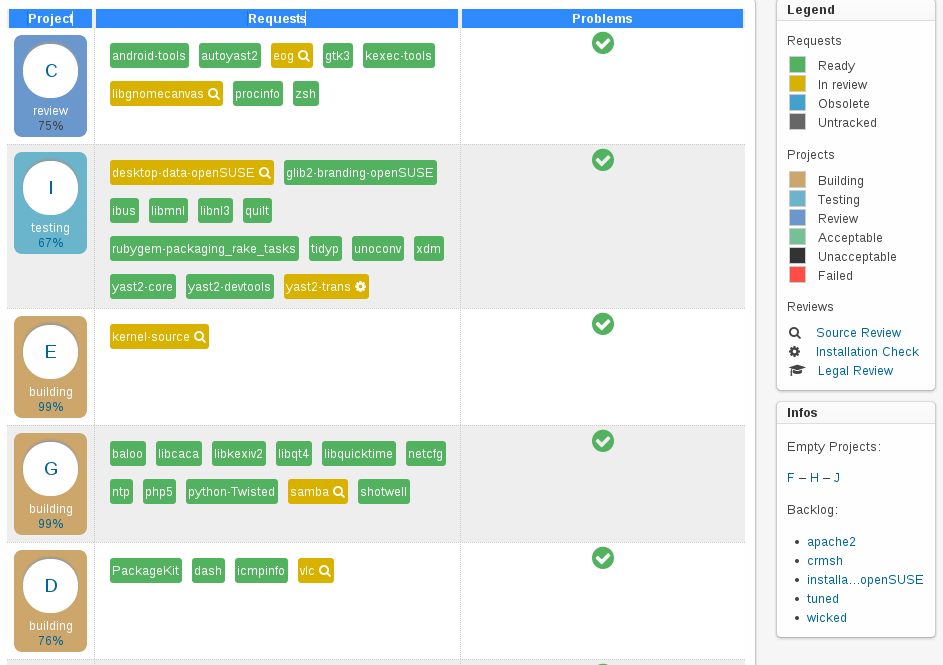Click the magnifier icon on libgnomecanvas request
Image resolution: width=943 pixels, height=665 pixels.
[x=213, y=94]
